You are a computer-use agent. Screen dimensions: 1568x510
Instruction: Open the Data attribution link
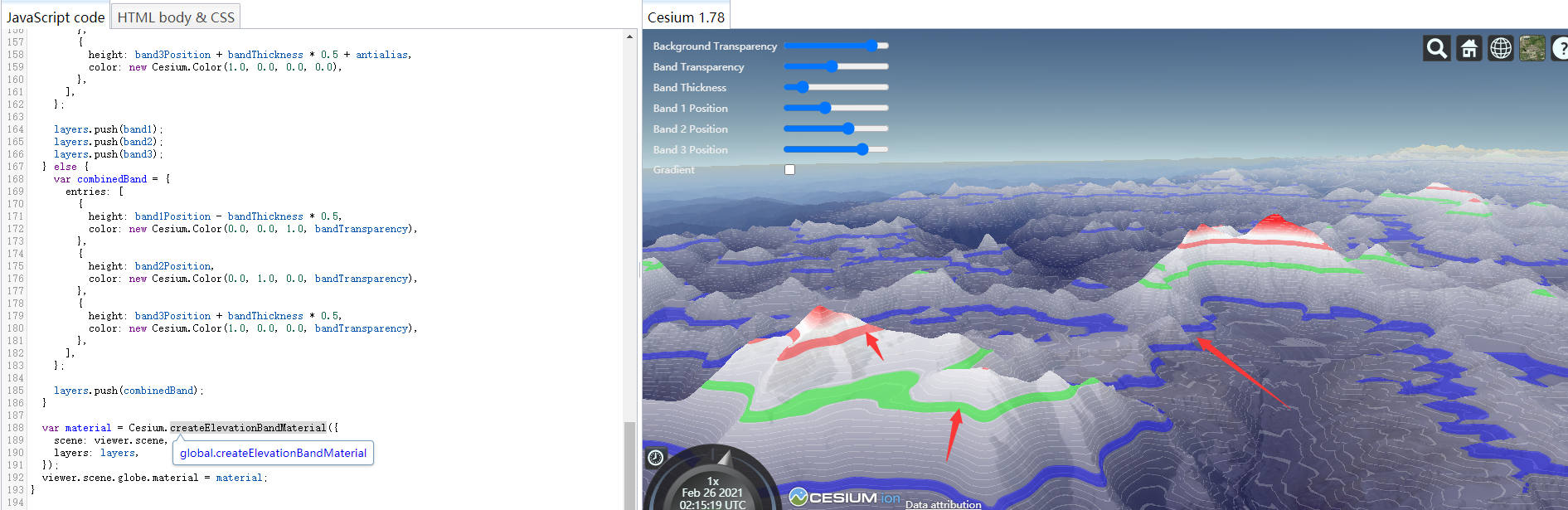click(x=943, y=504)
